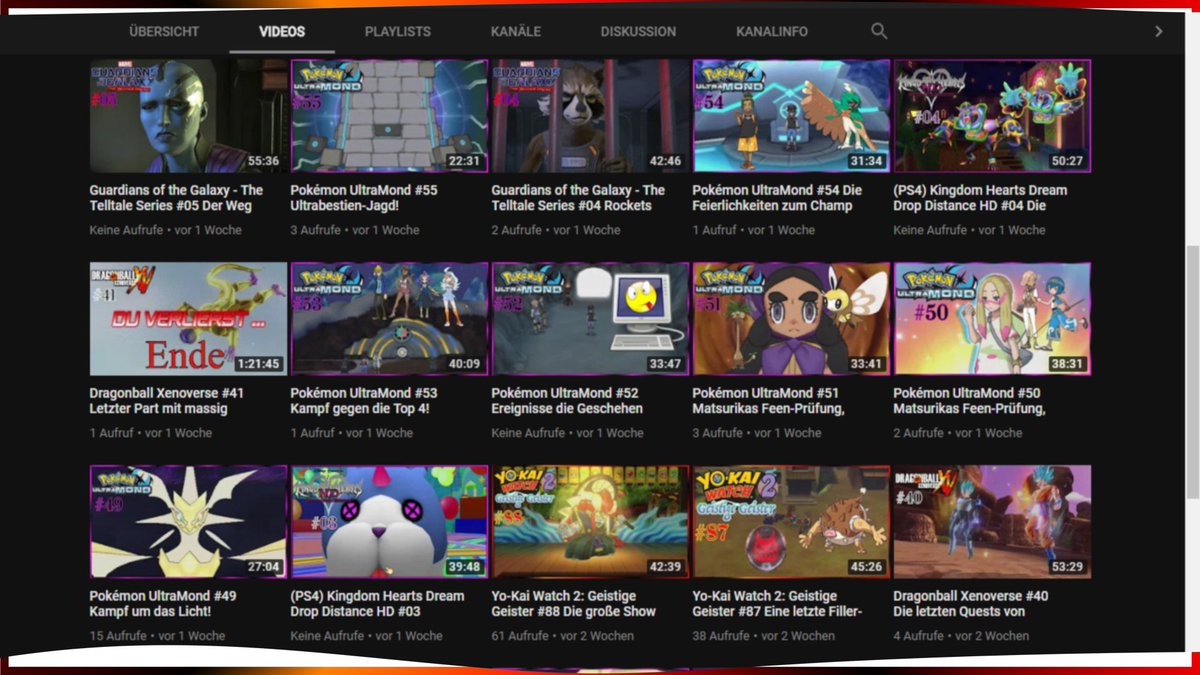
Task: Click '15 Aufrufe • vor 1 Woche' text
Action: click(157, 636)
